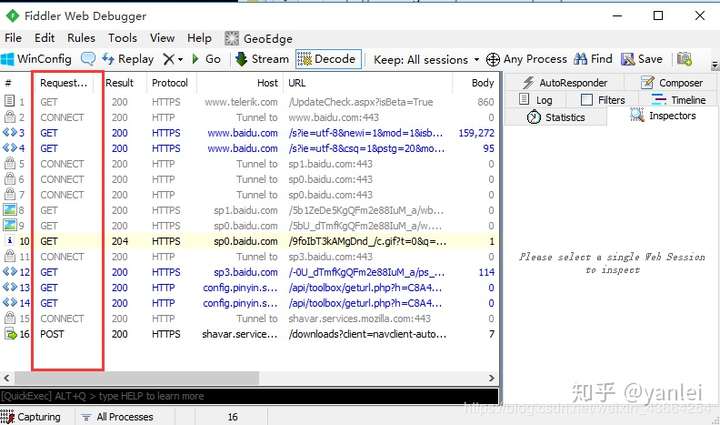Select session 16 POST icon
This screenshot has width=720, height=425.
coord(10,334)
